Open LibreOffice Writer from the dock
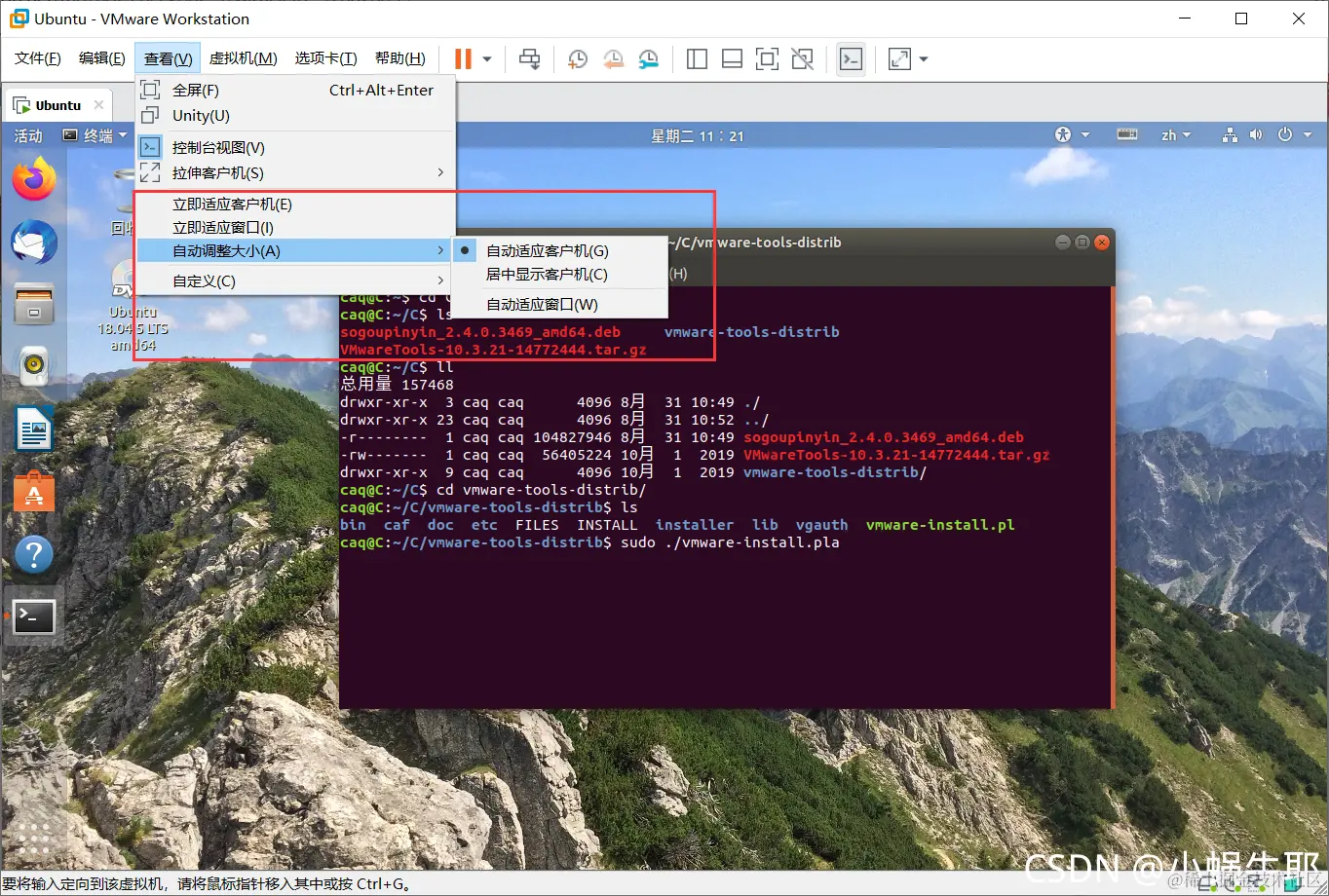The width and height of the screenshot is (1329, 896). [34, 429]
